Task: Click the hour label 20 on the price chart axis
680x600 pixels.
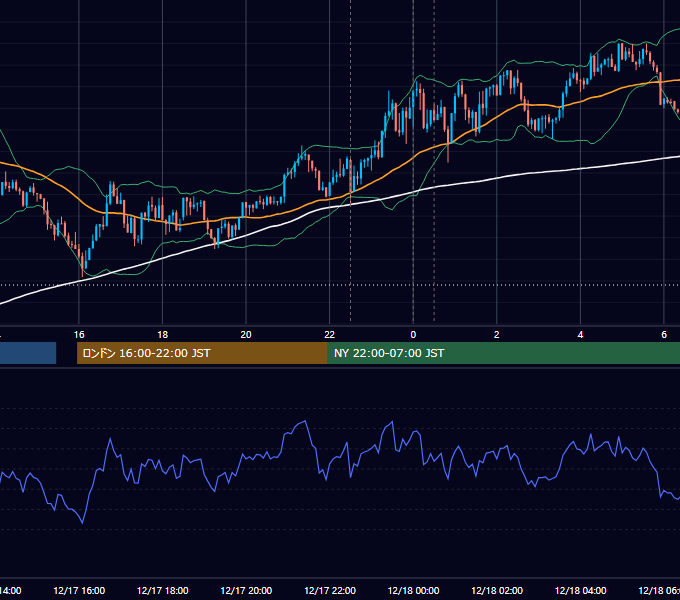Action: pyautogui.click(x=246, y=334)
